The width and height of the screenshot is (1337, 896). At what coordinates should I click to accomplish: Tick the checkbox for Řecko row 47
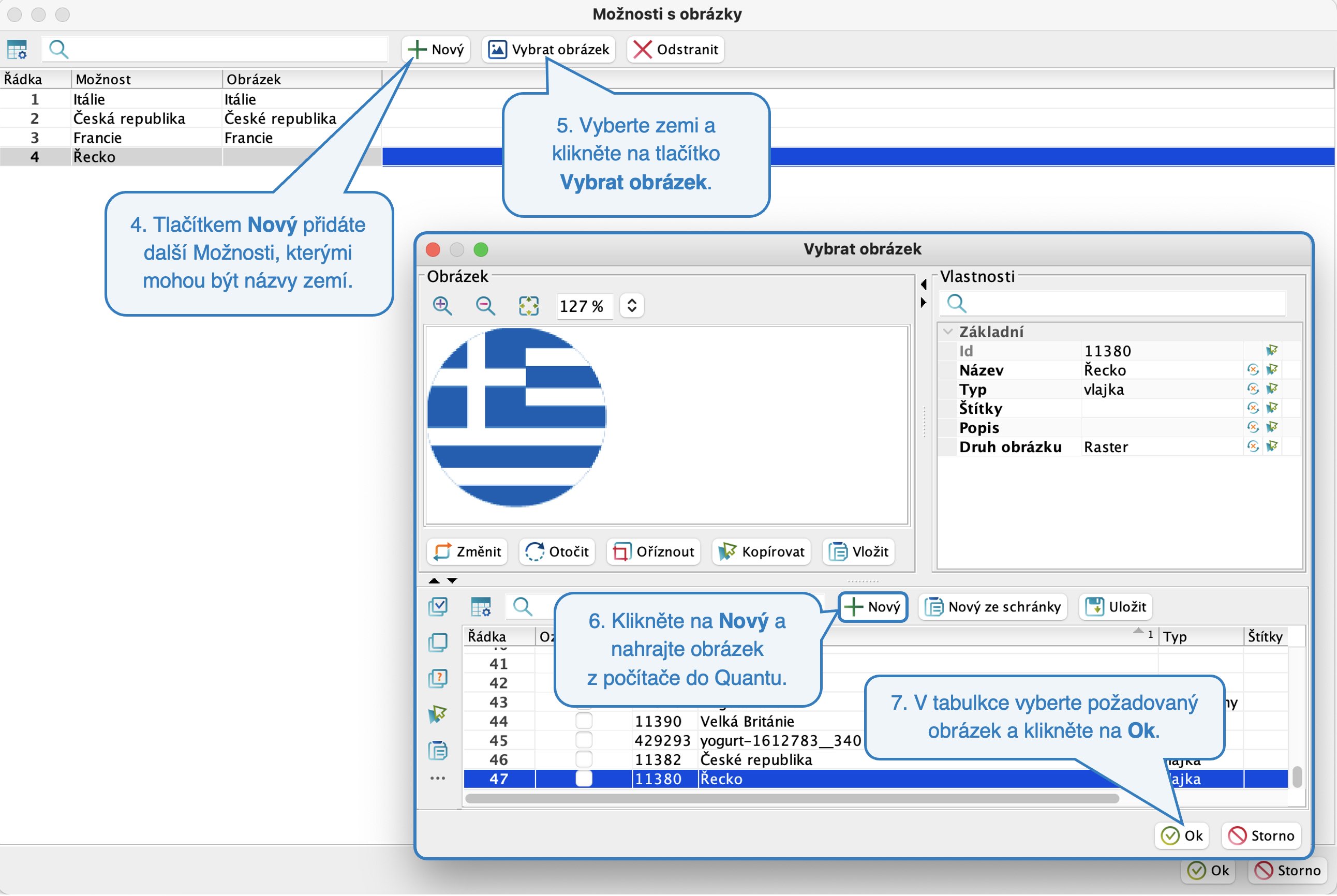(584, 779)
